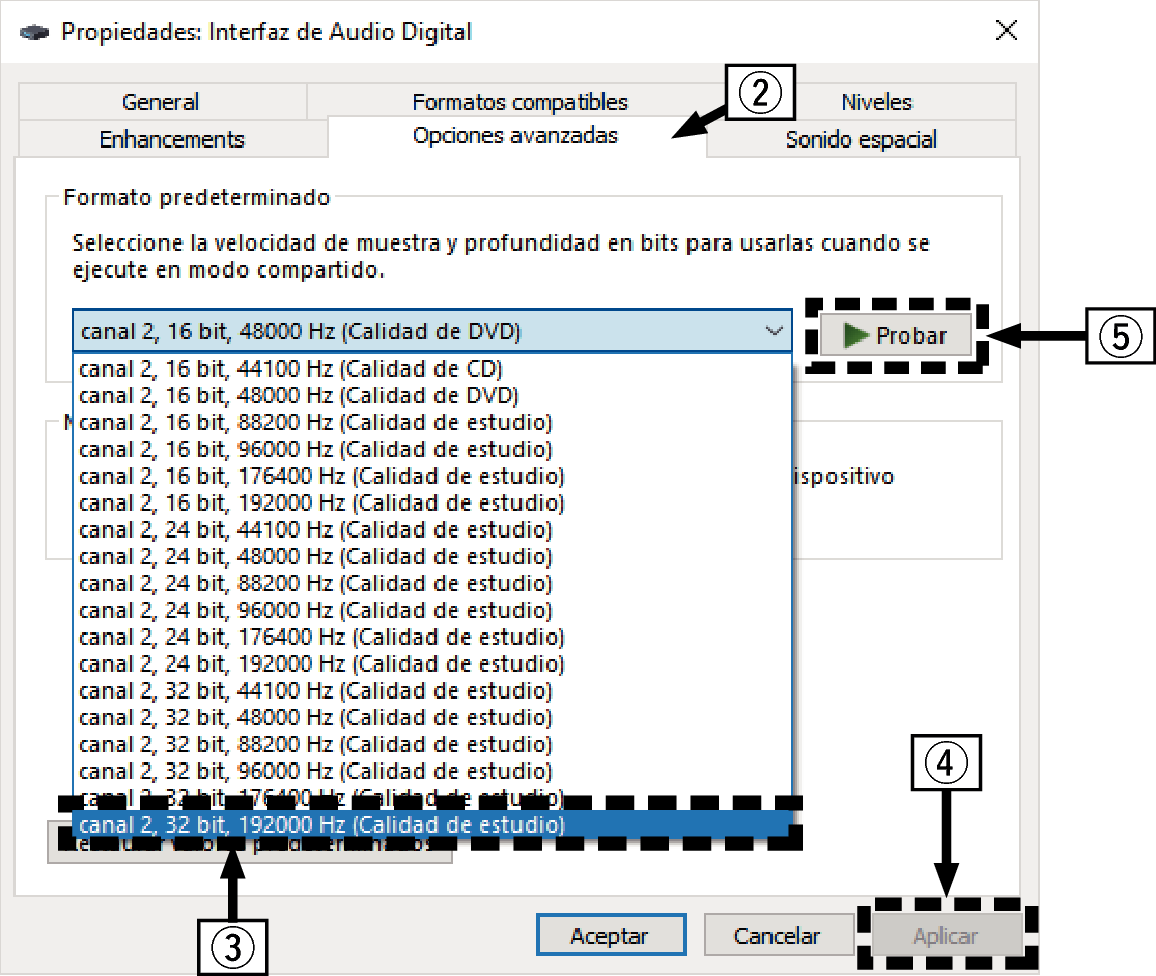Image resolution: width=1156 pixels, height=976 pixels.
Task: Select the highlighted 32 bit 192000 Hz option
Action: point(300,825)
